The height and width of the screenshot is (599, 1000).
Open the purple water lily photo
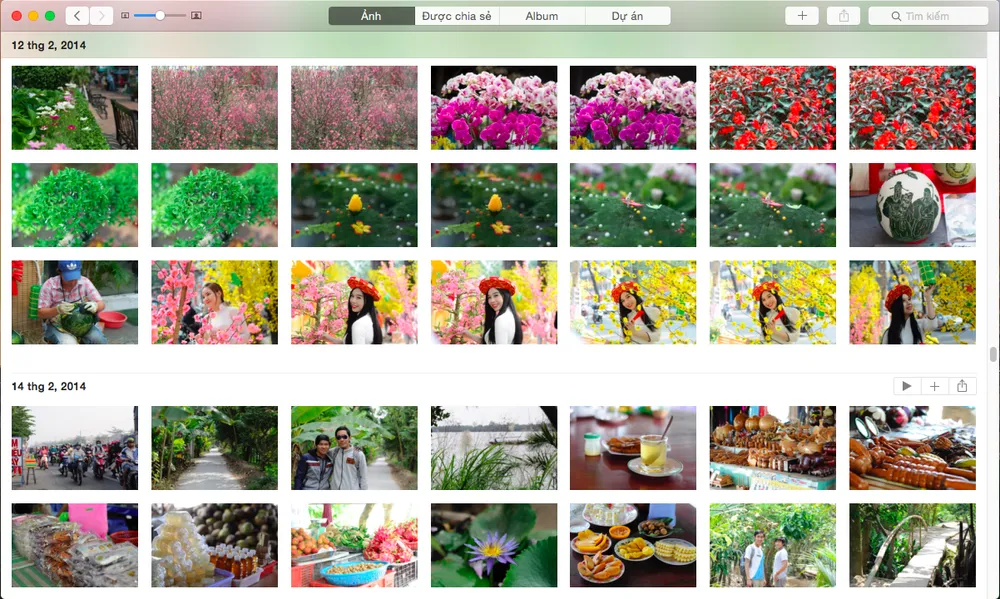(494, 545)
